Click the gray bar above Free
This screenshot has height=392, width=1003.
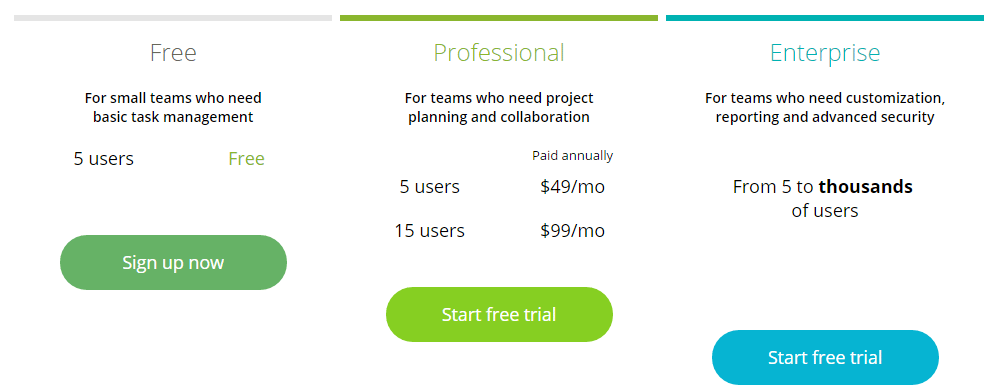(173, 18)
